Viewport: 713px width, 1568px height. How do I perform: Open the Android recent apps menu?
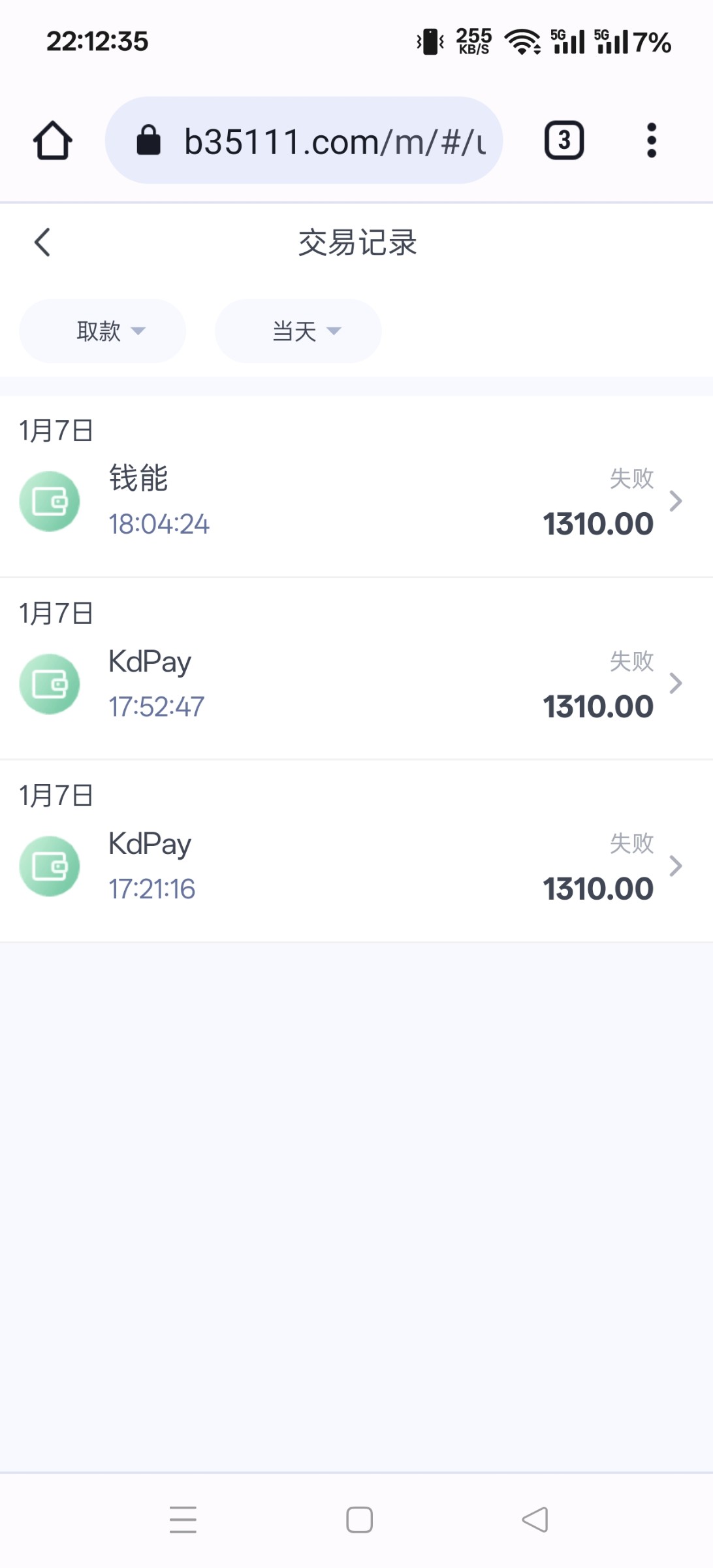(183, 1519)
